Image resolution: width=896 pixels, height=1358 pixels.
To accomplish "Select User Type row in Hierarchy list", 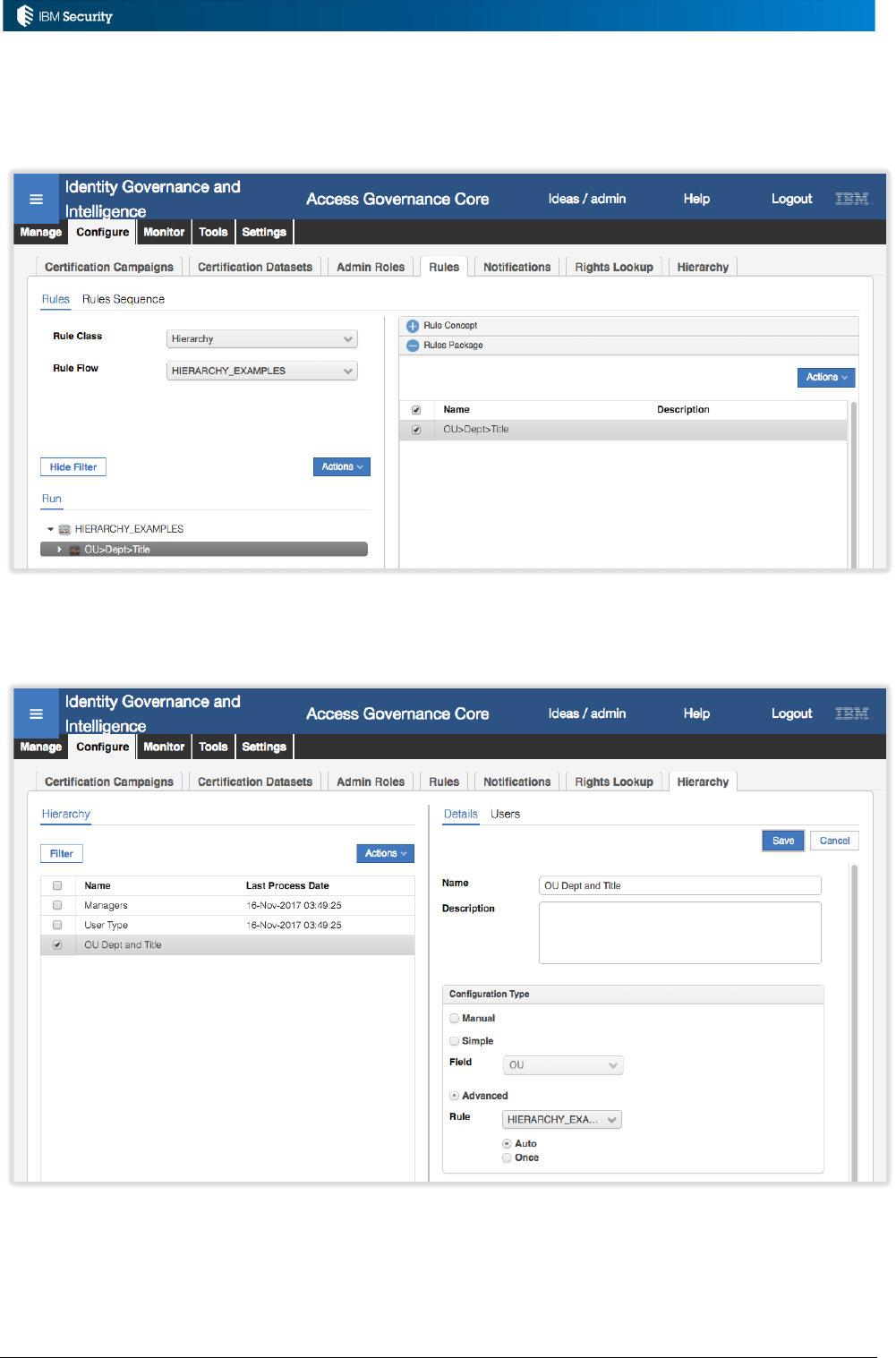I will [227, 925].
